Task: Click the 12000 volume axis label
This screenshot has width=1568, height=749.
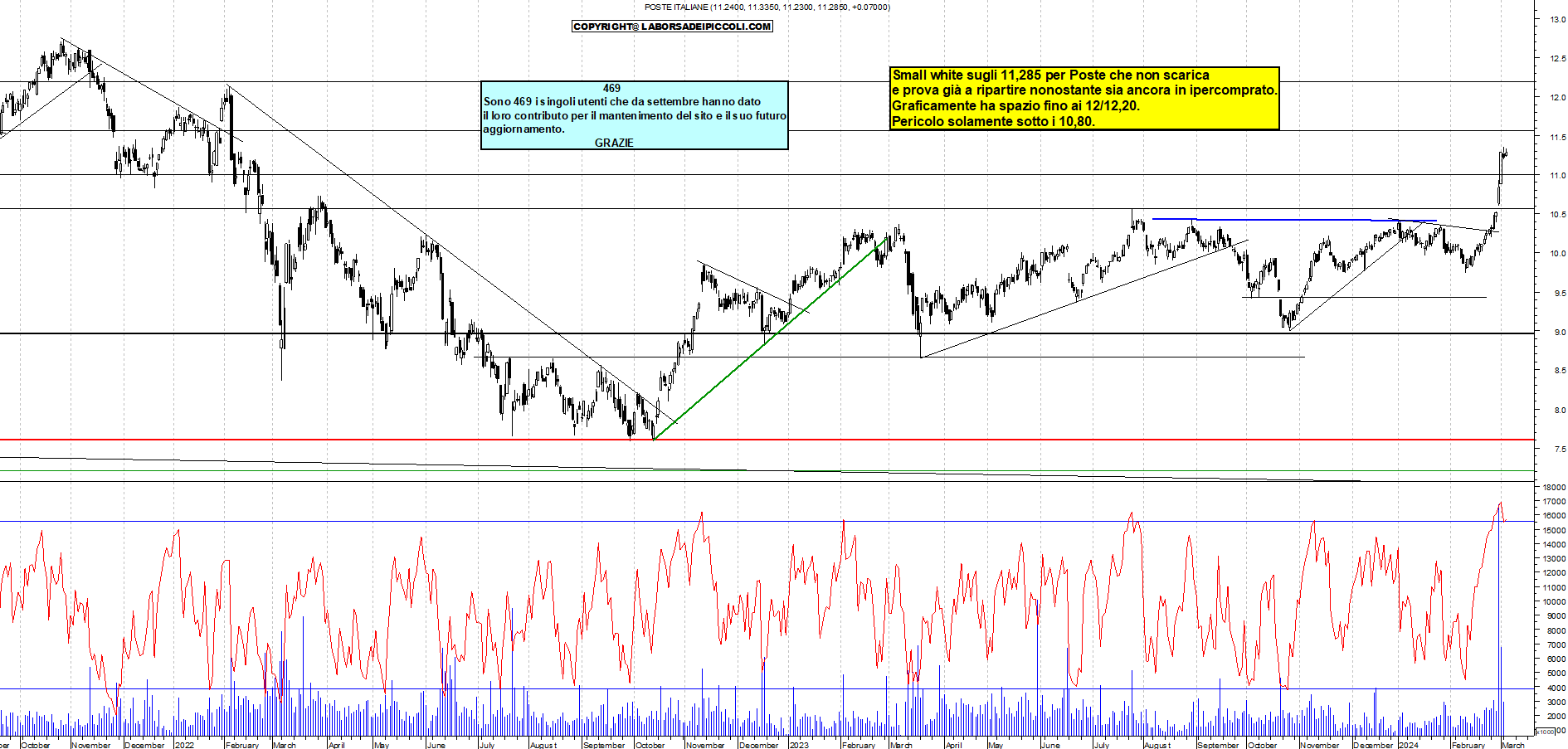Action: coord(1555,573)
